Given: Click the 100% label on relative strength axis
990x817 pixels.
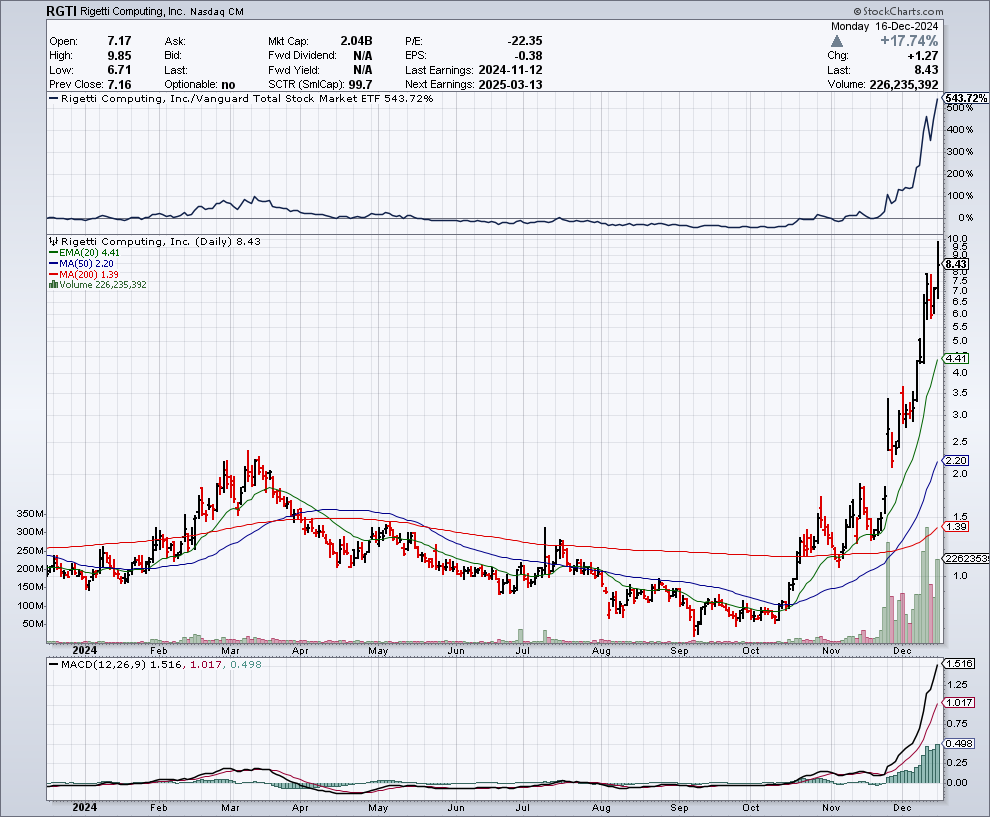Looking at the screenshot, I should coord(960,196).
